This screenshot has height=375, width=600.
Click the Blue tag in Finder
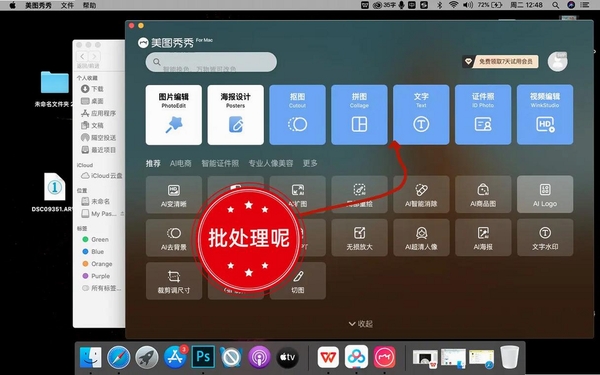(93, 252)
